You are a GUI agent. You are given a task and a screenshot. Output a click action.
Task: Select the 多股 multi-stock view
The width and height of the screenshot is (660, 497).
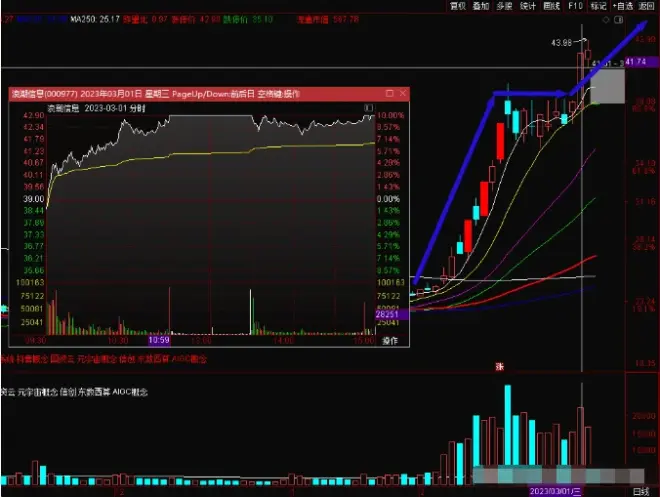(505, 5)
